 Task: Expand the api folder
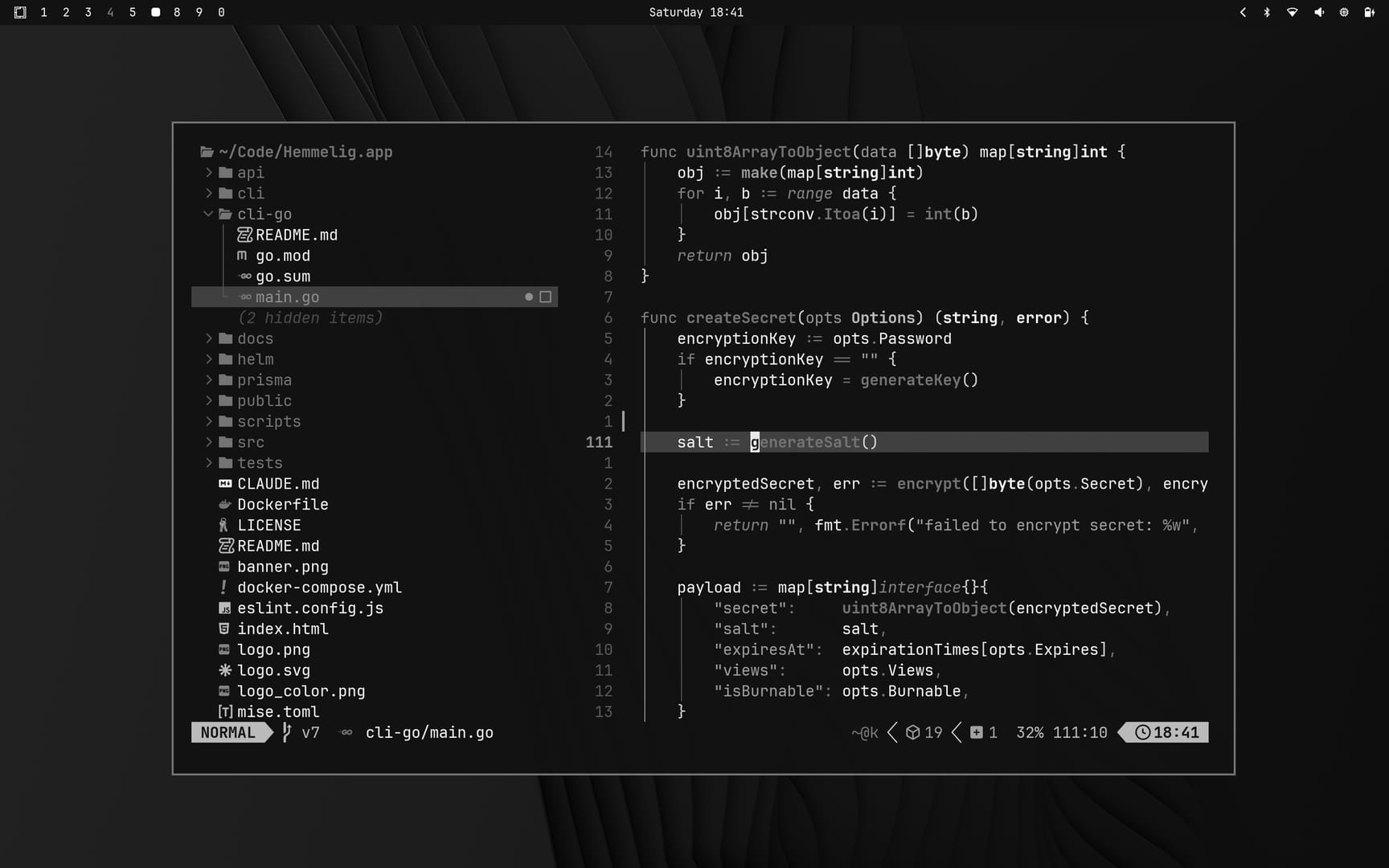tap(208, 173)
